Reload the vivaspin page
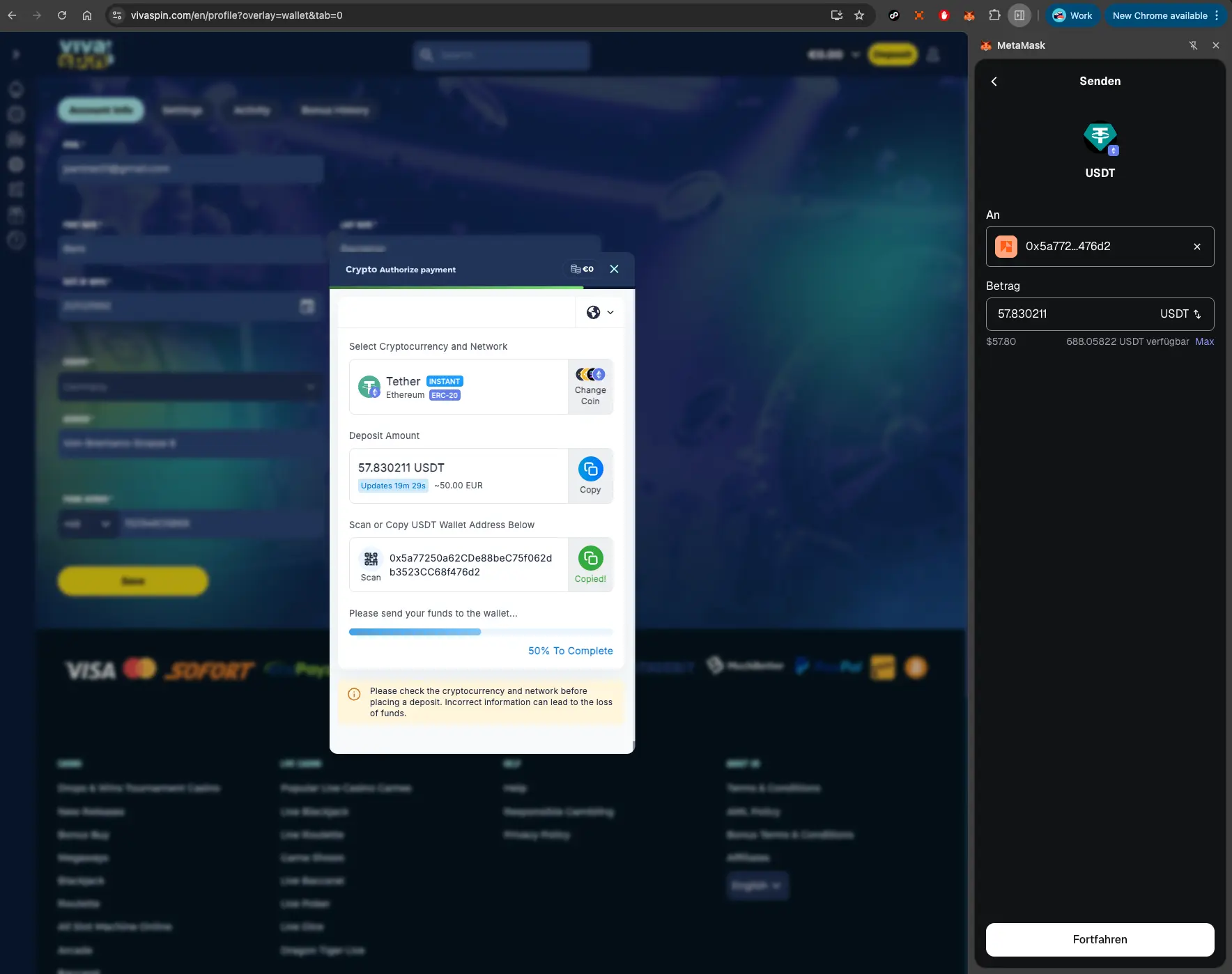This screenshot has height=974, width=1232. tap(62, 15)
